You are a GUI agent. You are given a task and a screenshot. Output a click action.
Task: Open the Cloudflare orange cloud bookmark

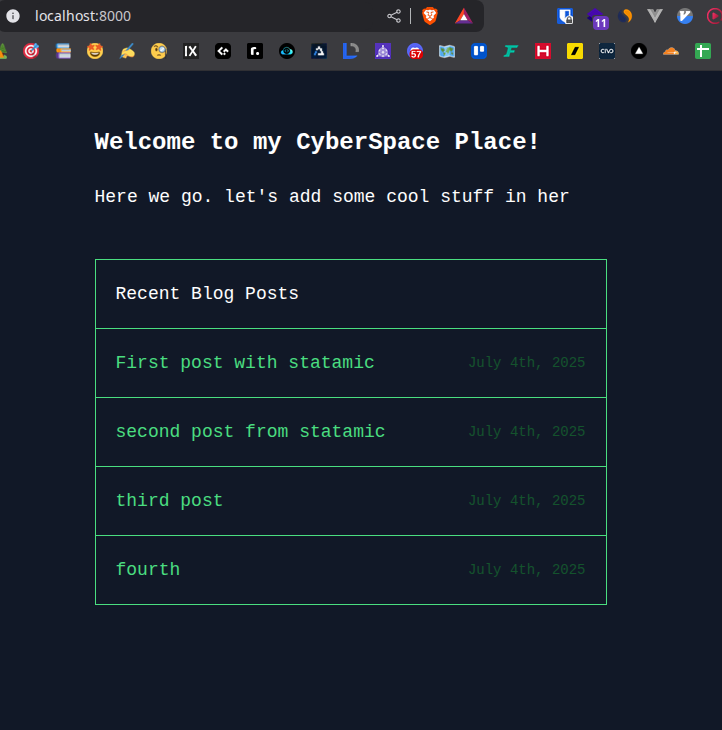(x=671, y=51)
